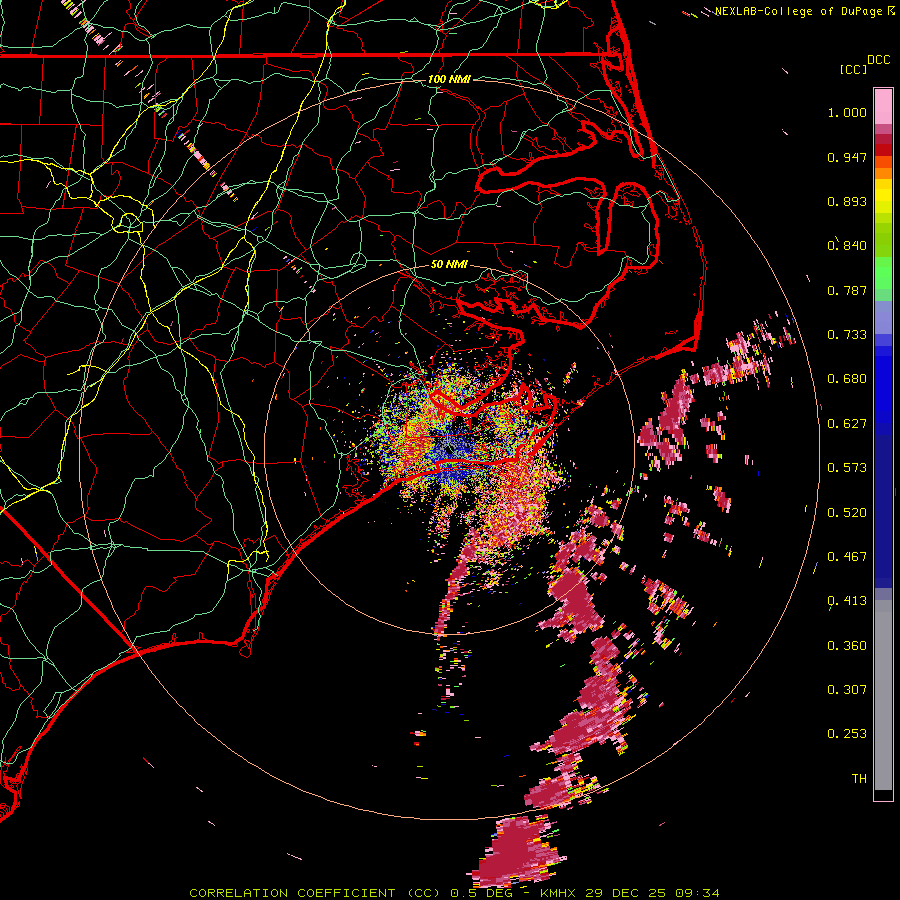The height and width of the screenshot is (900, 900).
Task: Click the 0.787 color scale value
Action: click(x=847, y=290)
